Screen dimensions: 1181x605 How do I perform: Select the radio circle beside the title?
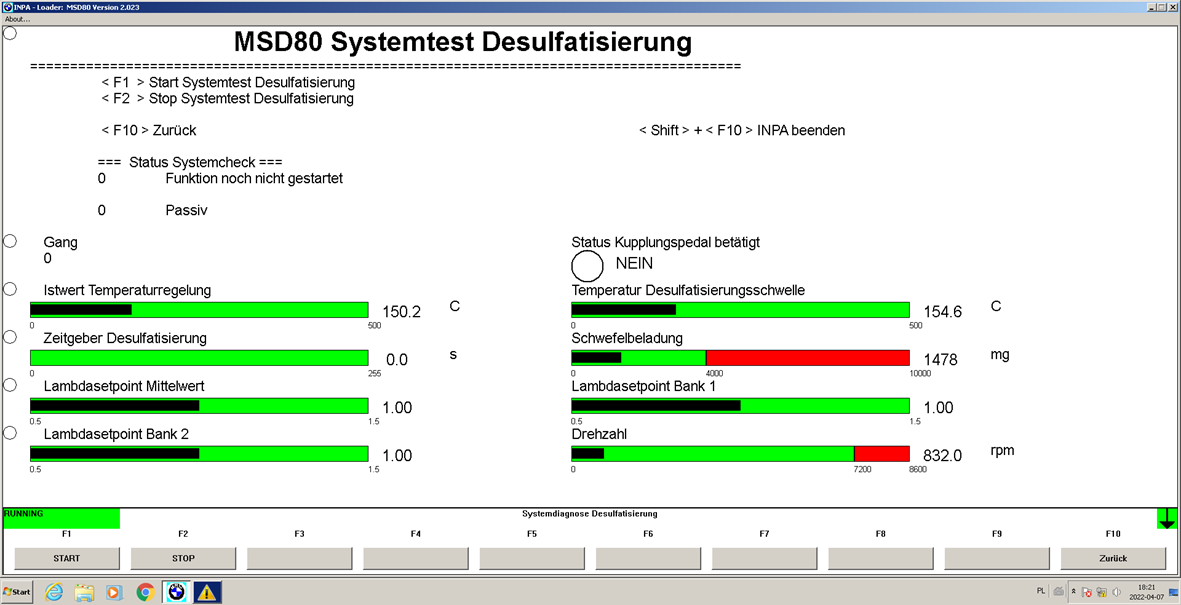pyautogui.click(x=11, y=34)
